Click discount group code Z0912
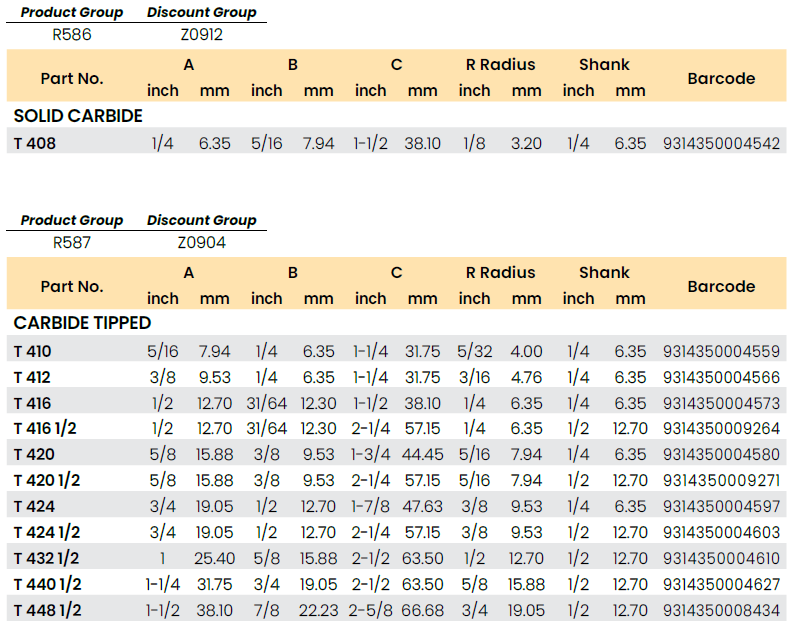 (200, 35)
